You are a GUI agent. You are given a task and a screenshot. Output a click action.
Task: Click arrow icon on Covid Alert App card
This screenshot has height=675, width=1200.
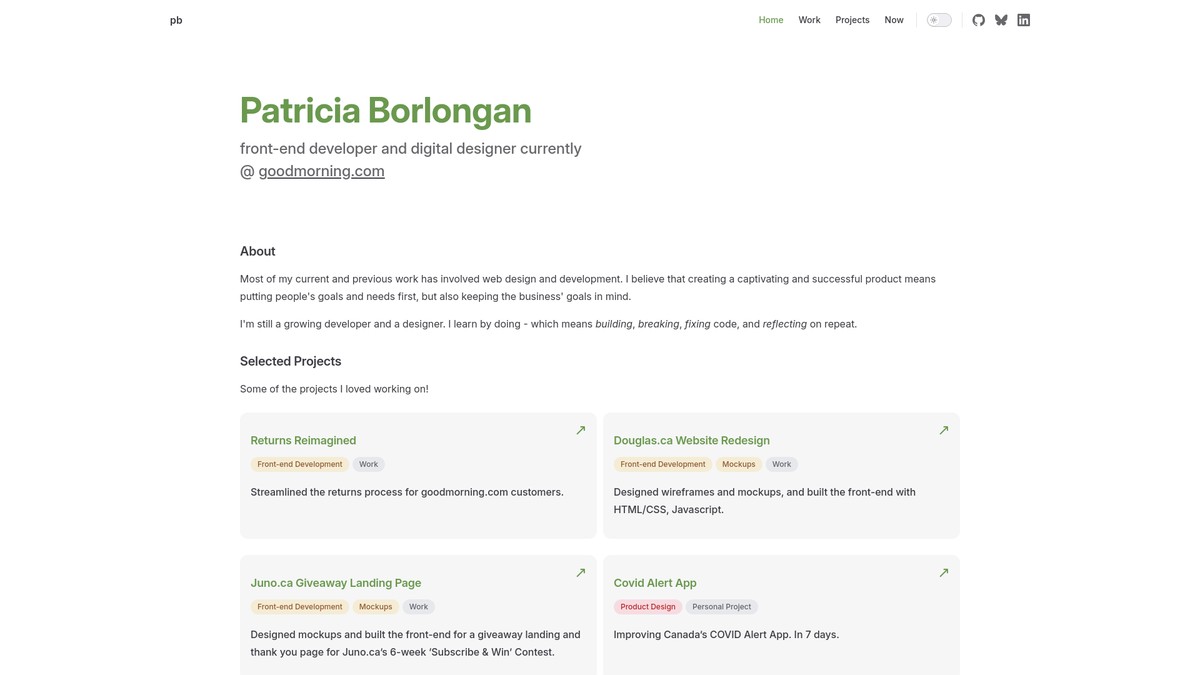[x=943, y=573]
